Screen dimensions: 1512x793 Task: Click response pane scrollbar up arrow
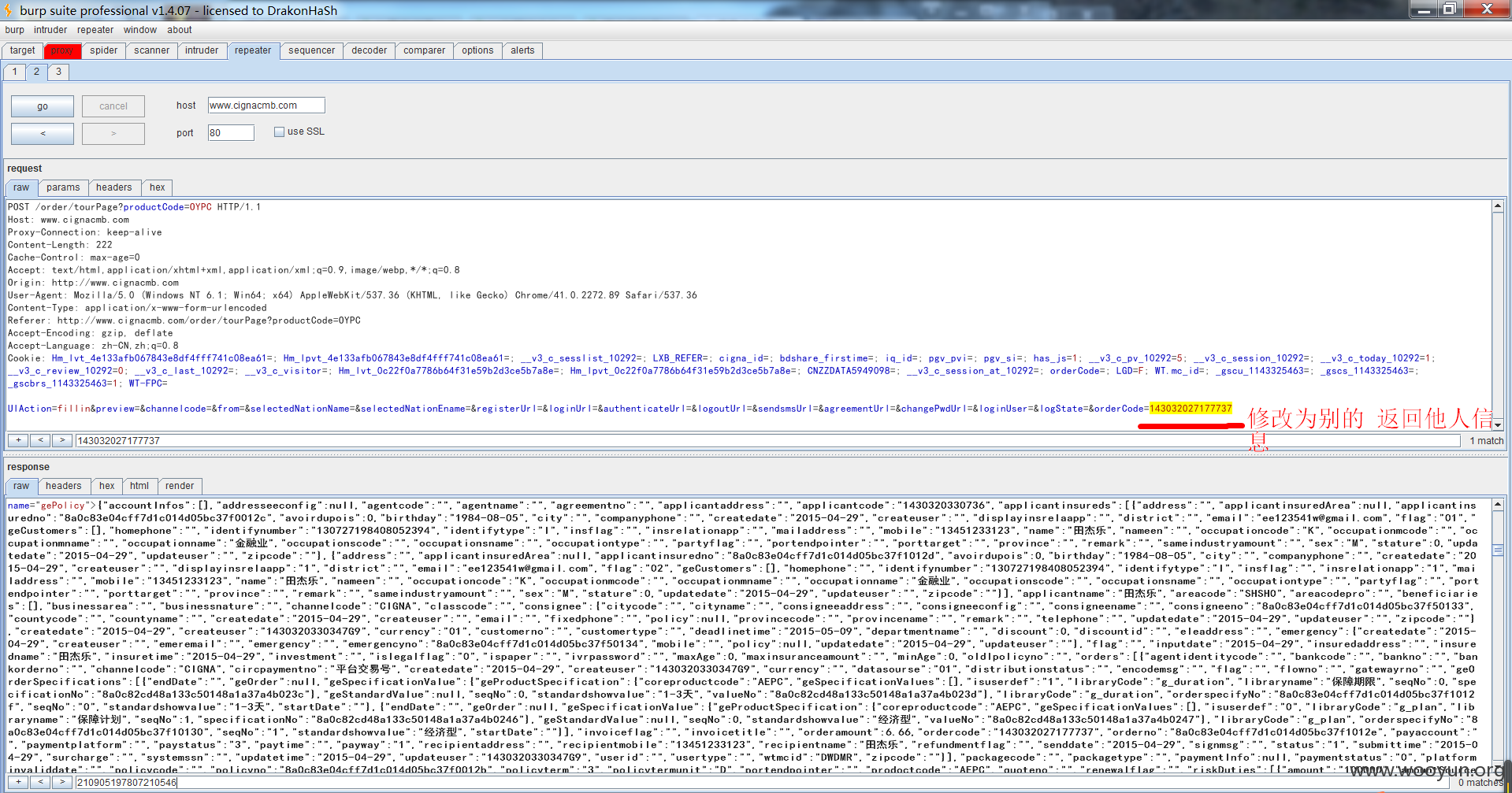[1498, 505]
